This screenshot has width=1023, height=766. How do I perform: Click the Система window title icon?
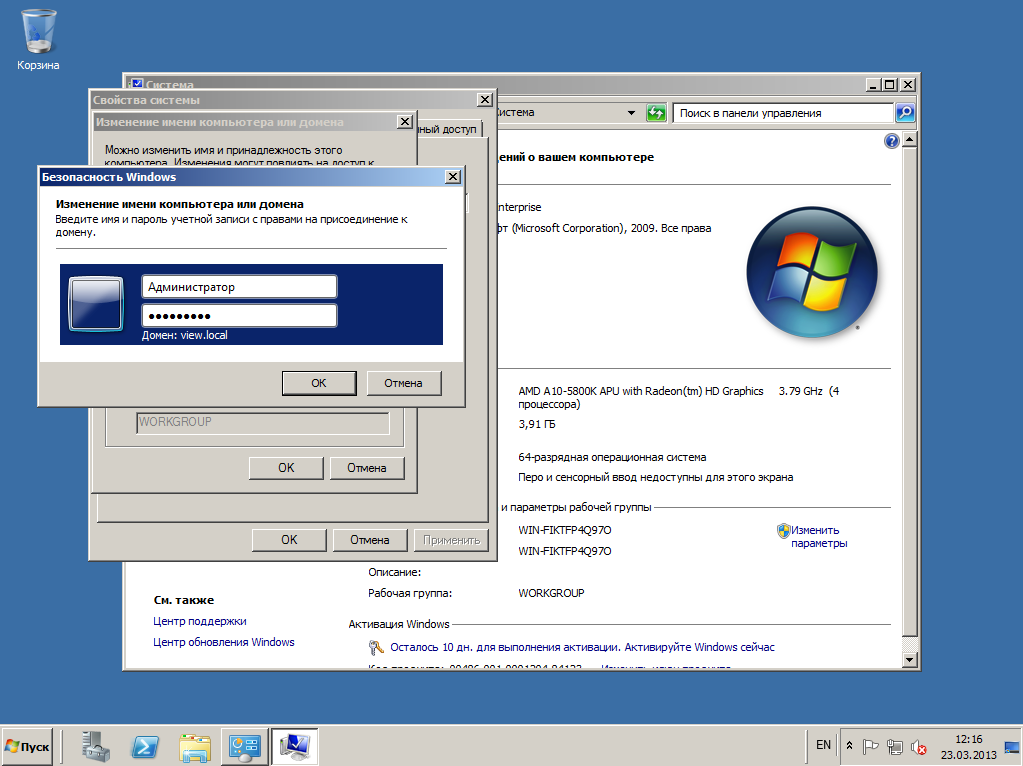136,84
